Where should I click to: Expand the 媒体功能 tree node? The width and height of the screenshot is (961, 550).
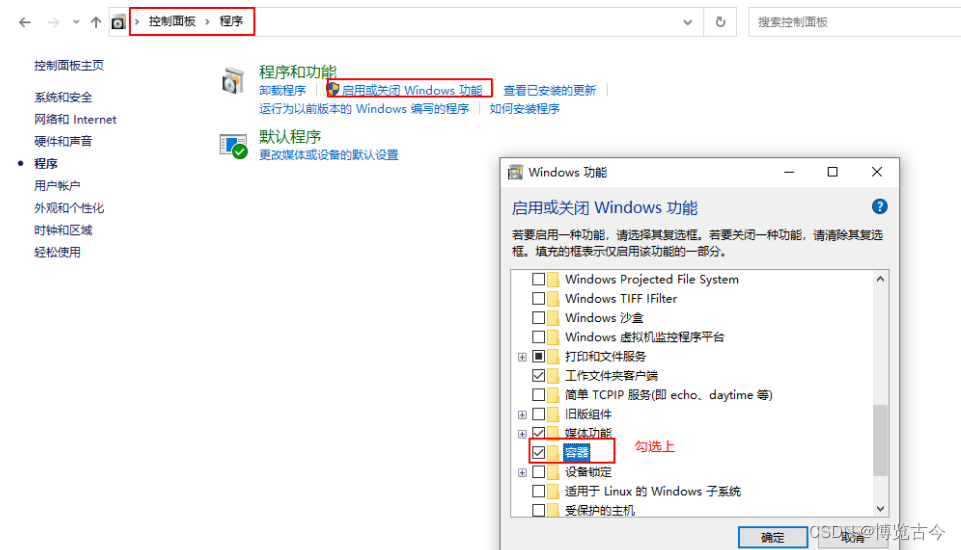(x=522, y=434)
